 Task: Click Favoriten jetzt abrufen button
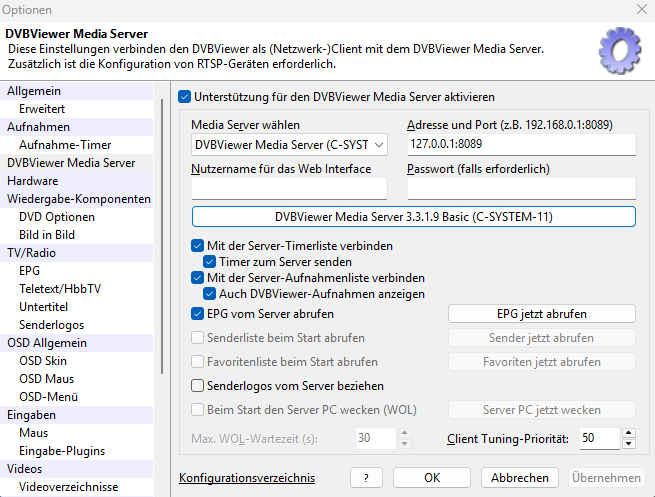[542, 362]
